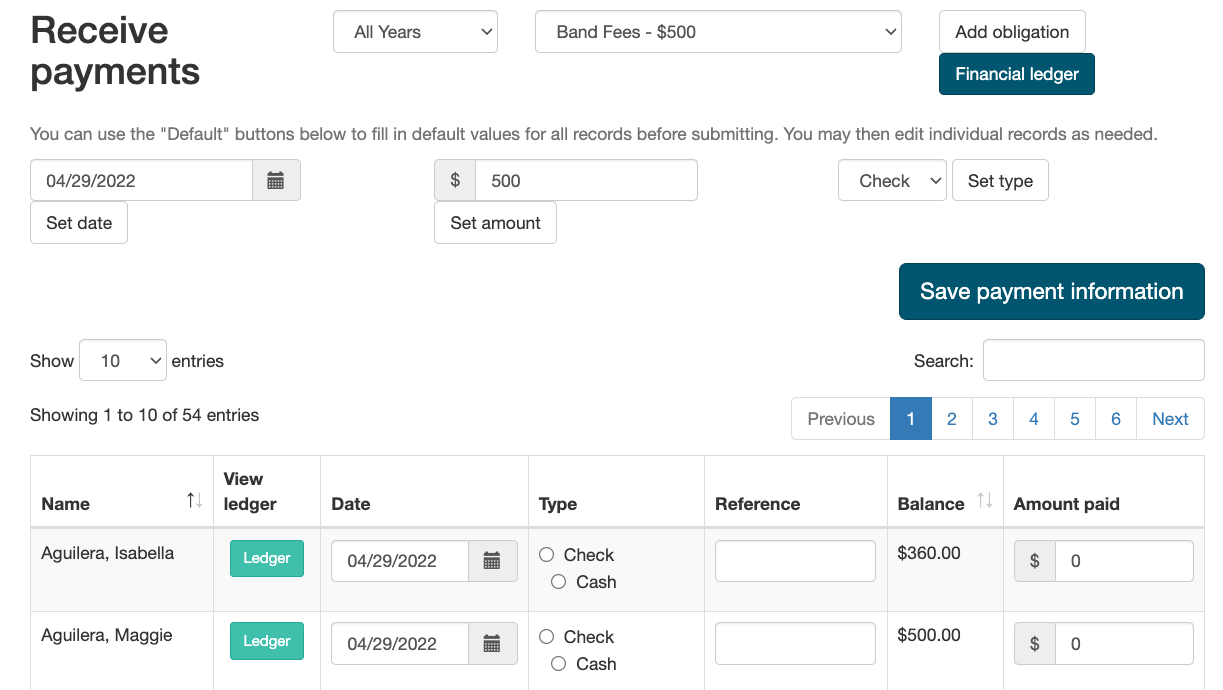Select Check for Isabella Aguilera
Screen dimensions: 1223x690
(x=547, y=555)
